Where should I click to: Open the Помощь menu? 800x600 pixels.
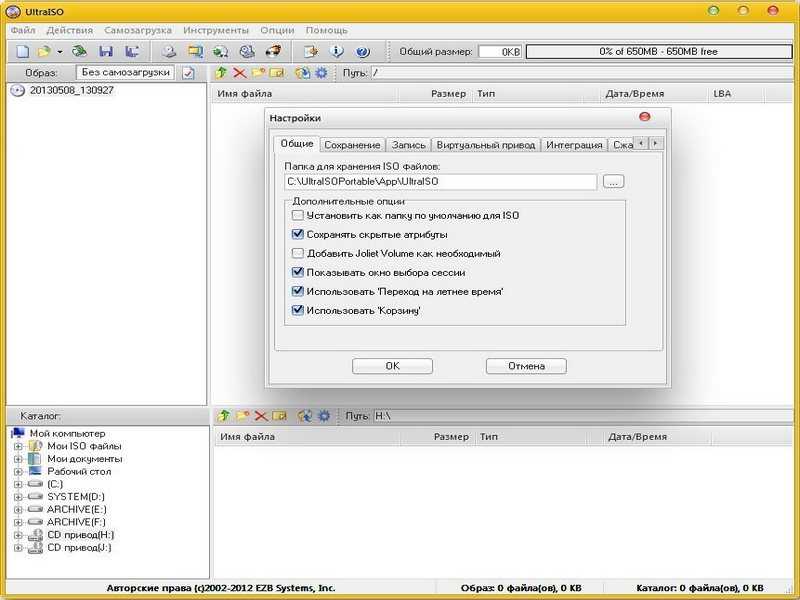[x=327, y=30]
